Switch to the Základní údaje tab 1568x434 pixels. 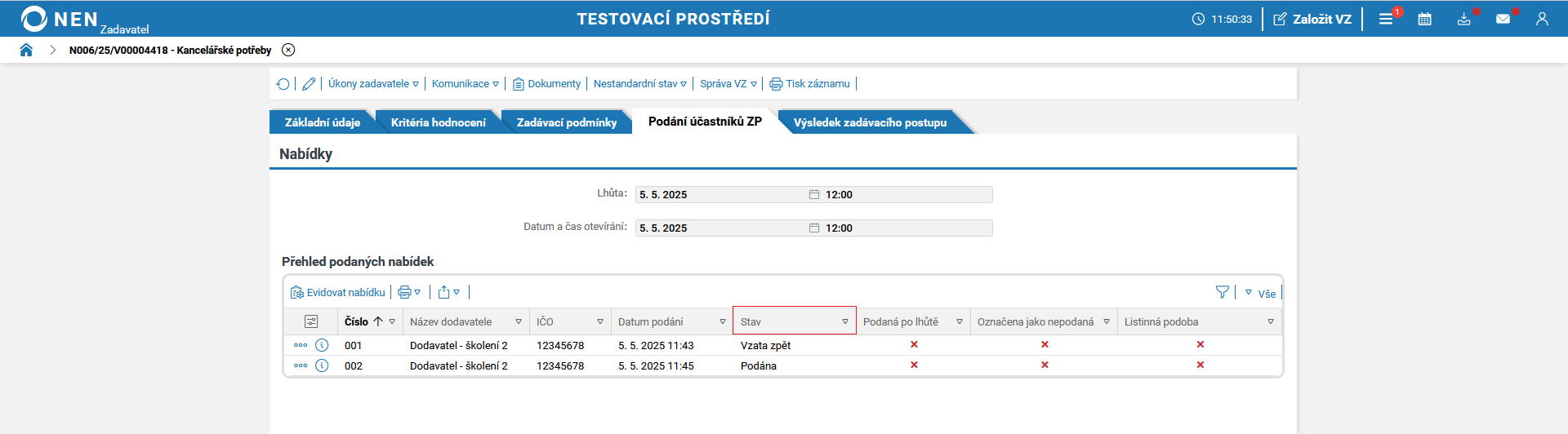322,122
